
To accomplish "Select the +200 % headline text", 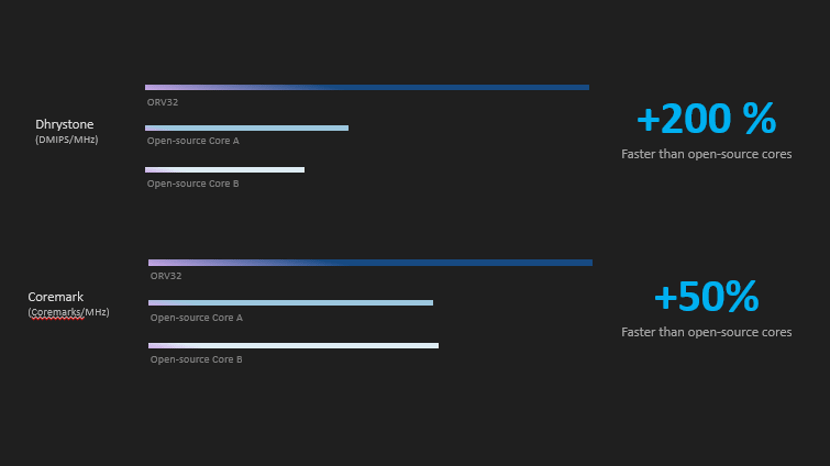I will click(706, 119).
